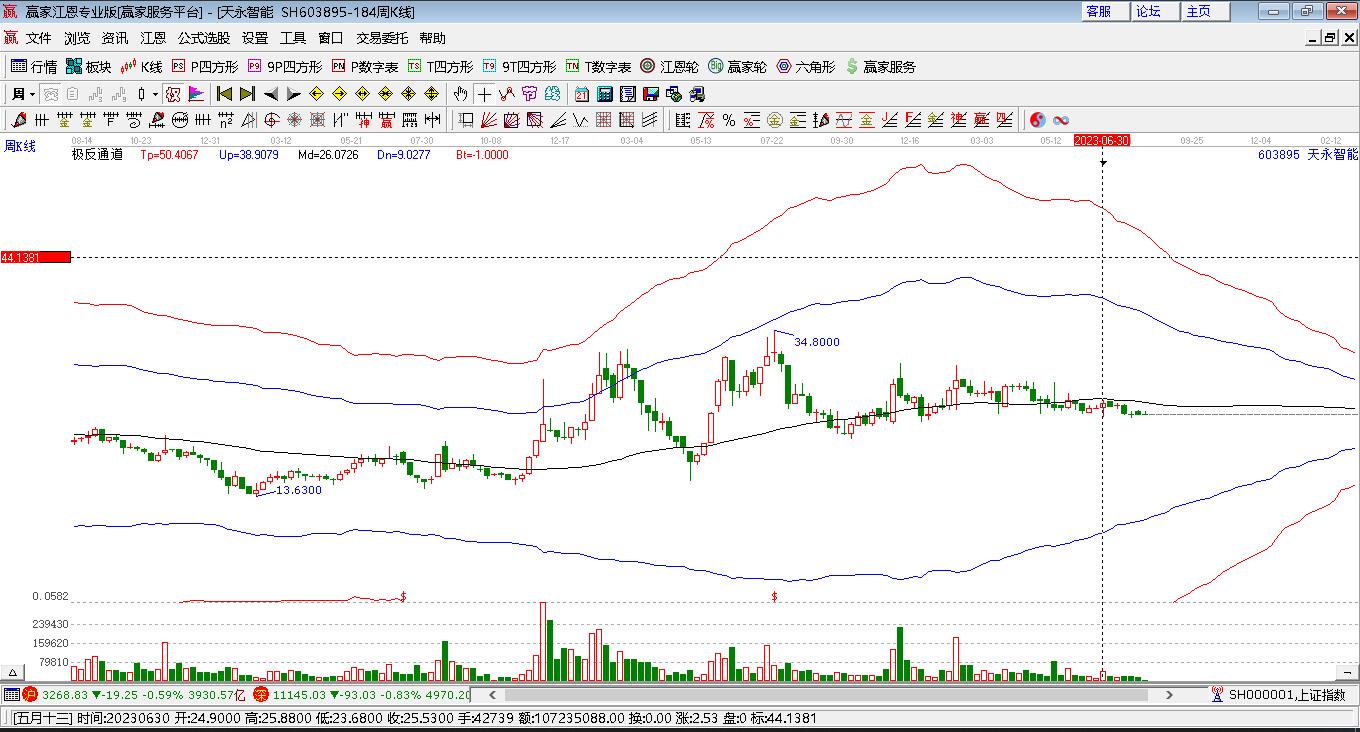Click the black left-pointing triangle arrow
This screenshot has width=1360, height=732.
pyautogui.click(x=271, y=94)
